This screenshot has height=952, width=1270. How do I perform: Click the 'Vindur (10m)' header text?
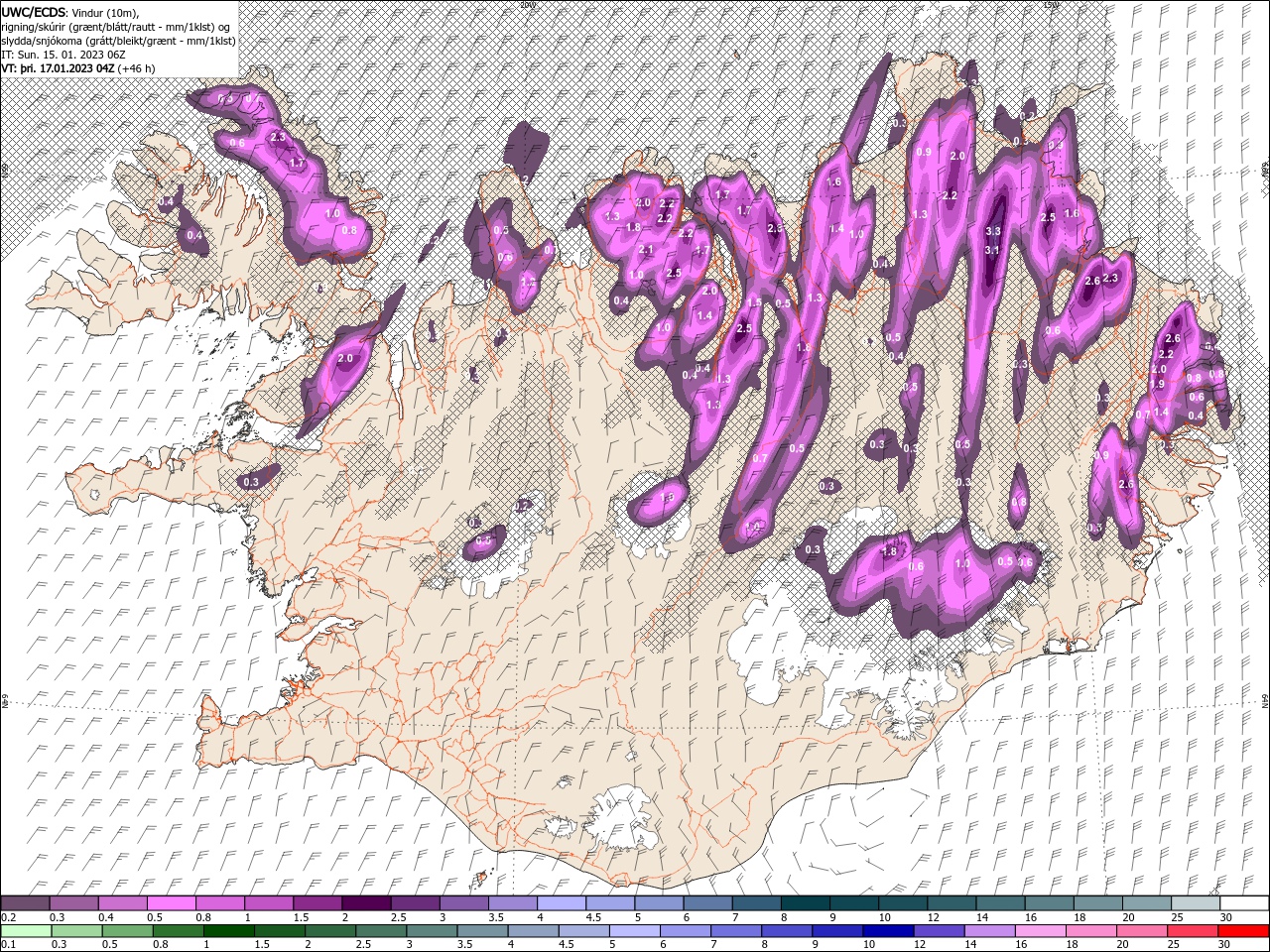coord(107,12)
